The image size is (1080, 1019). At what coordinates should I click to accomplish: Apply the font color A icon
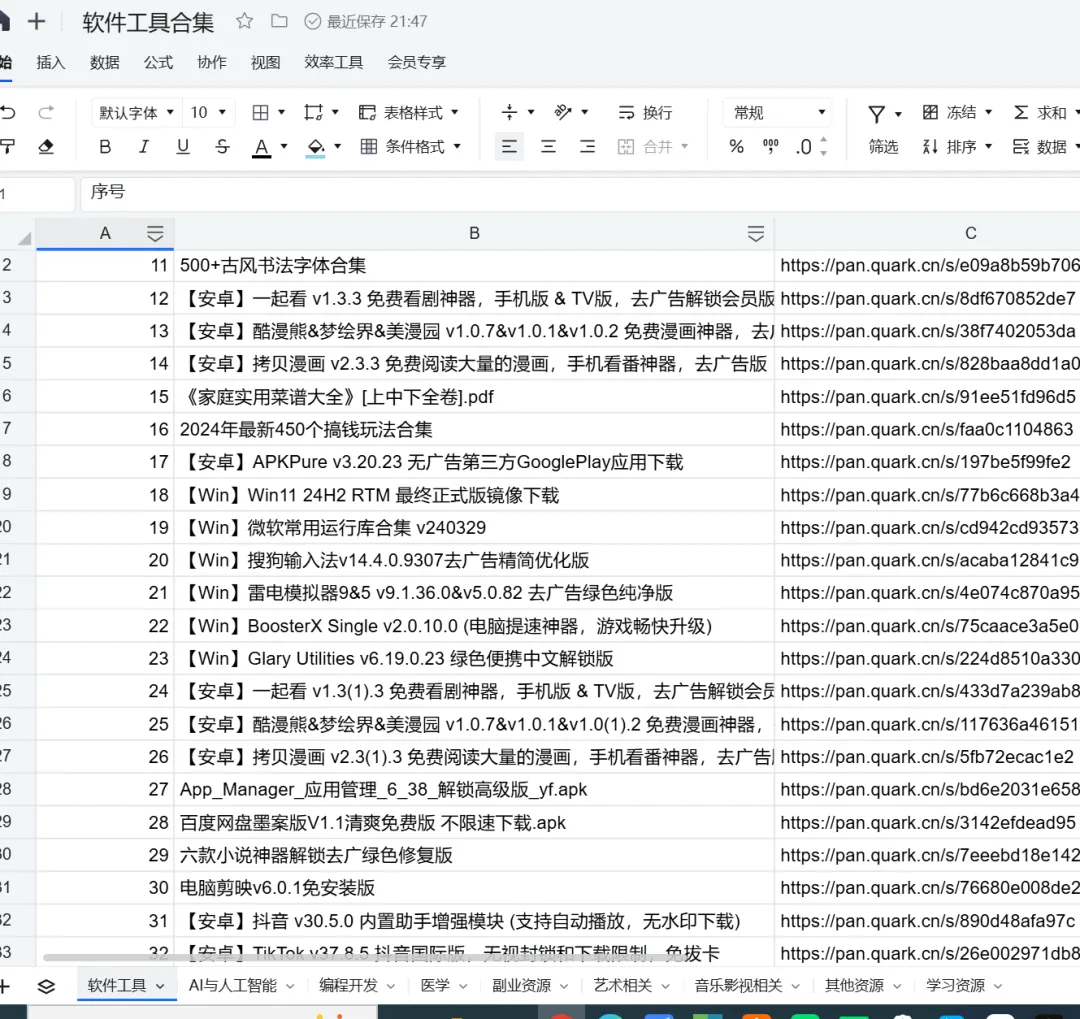click(x=261, y=147)
